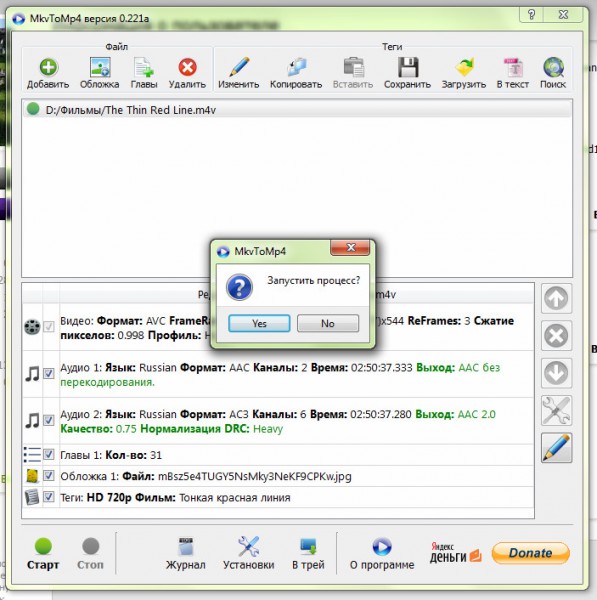597x600 pixels.
Task: Open Установки settings
Action: point(249,553)
